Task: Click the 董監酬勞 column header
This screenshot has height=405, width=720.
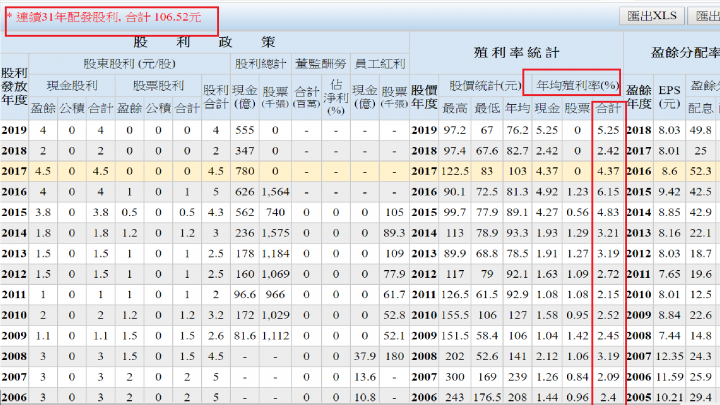Action: coord(321,64)
